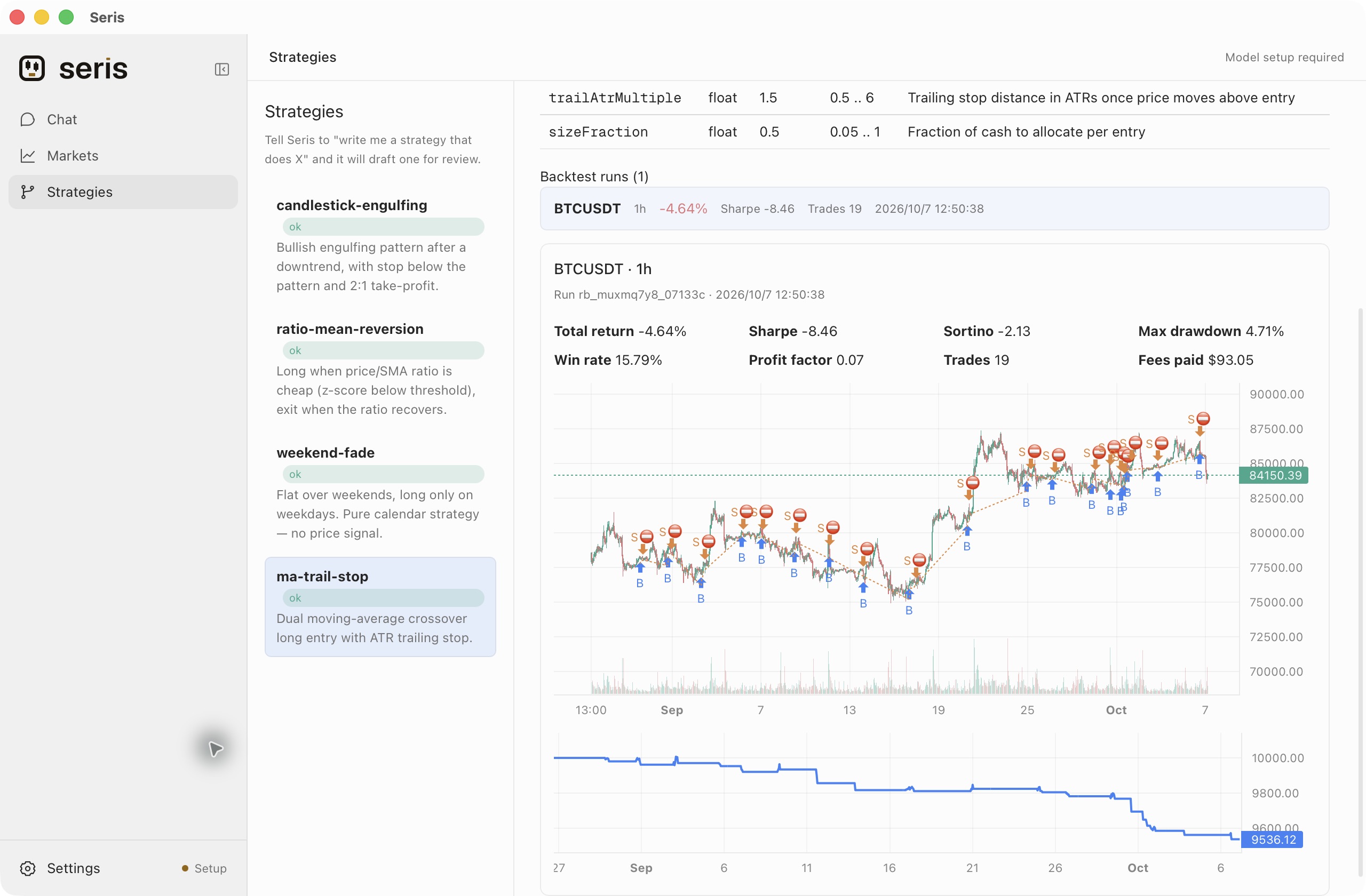Open the Markets section

(123, 155)
